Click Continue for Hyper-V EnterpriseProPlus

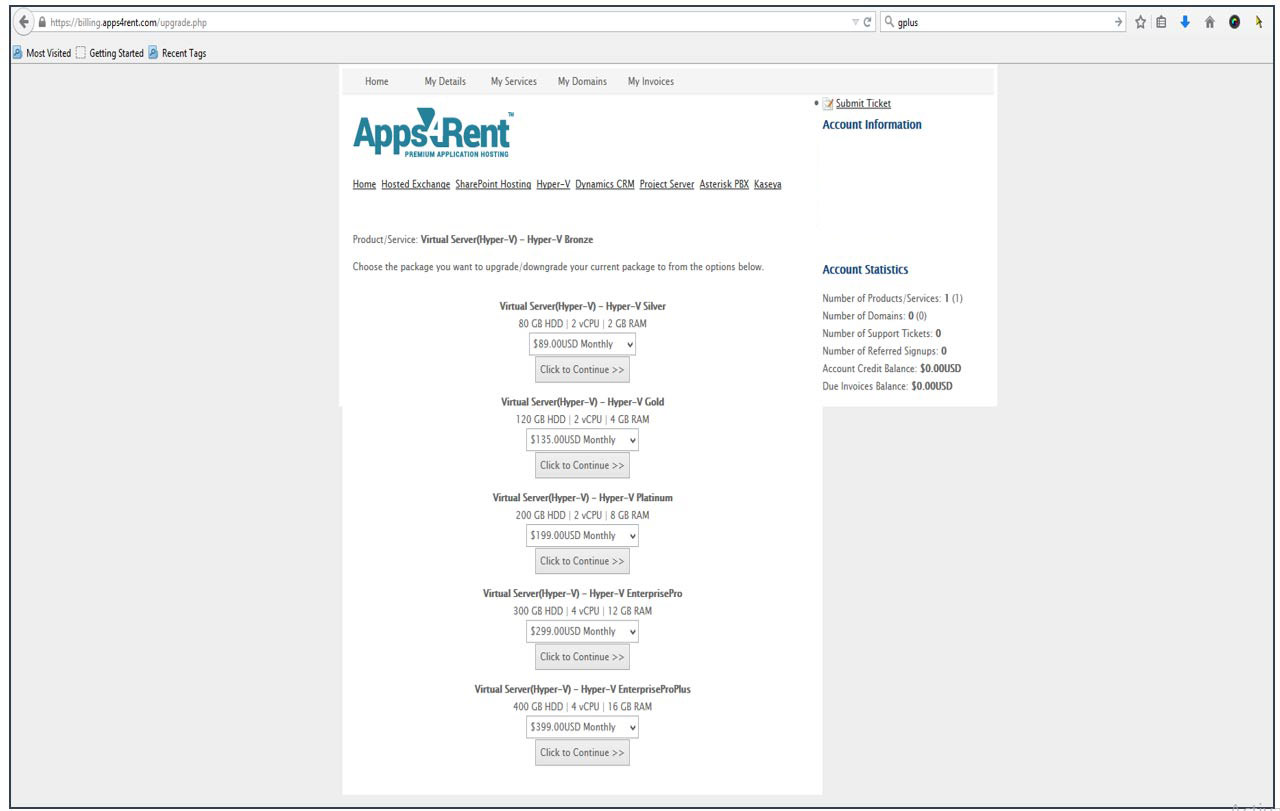click(582, 753)
